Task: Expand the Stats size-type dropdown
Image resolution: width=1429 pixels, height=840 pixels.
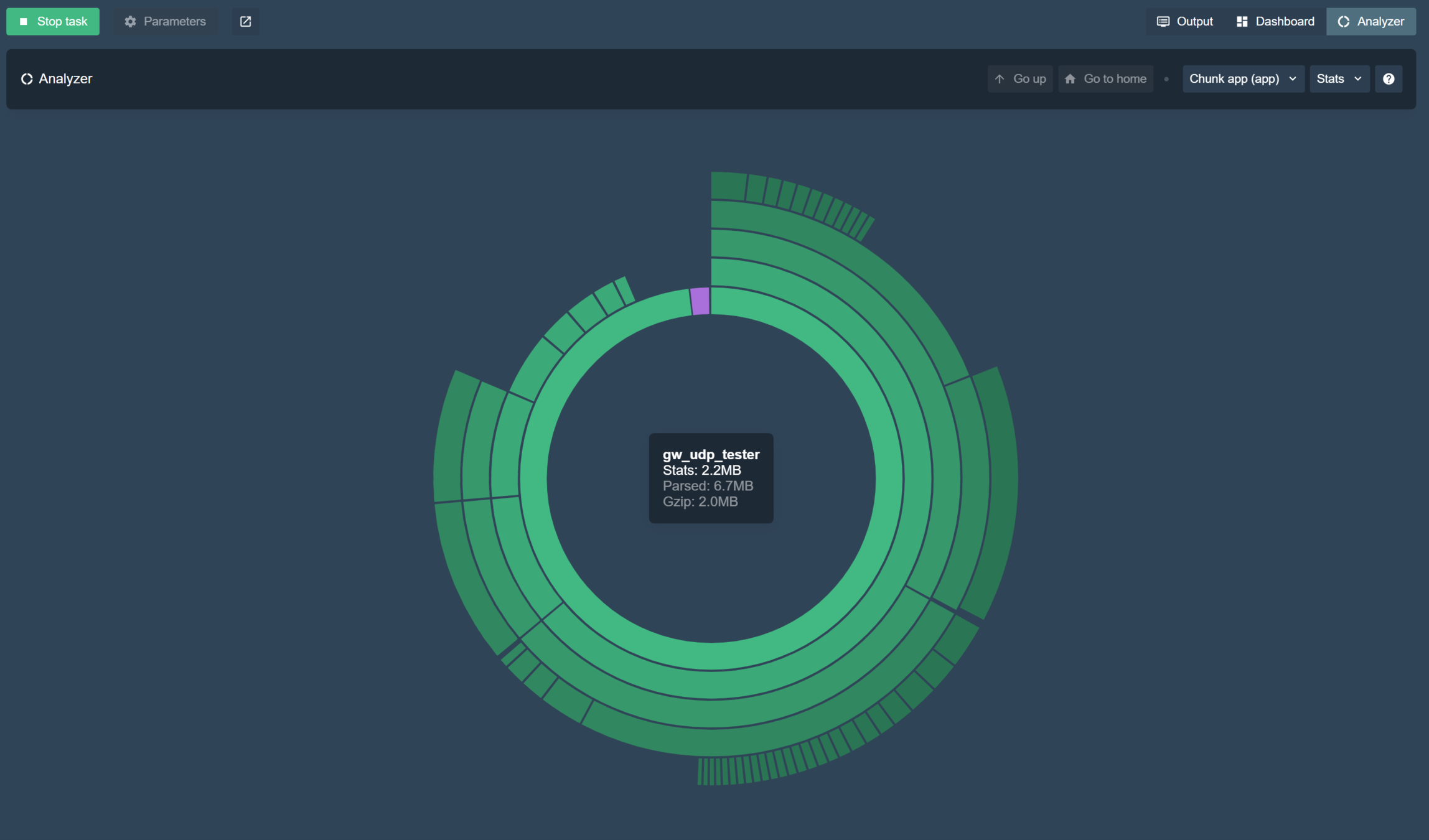Action: tap(1339, 79)
